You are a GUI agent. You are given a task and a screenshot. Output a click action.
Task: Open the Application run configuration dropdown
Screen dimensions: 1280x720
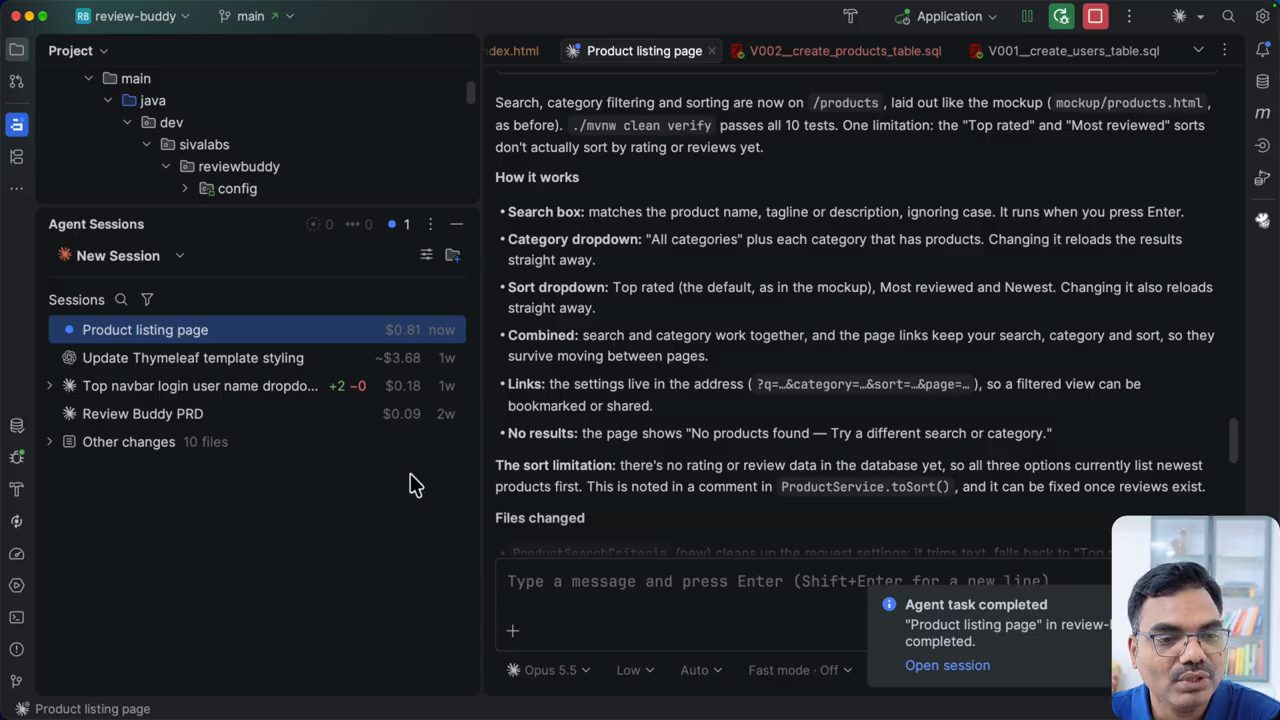946,16
